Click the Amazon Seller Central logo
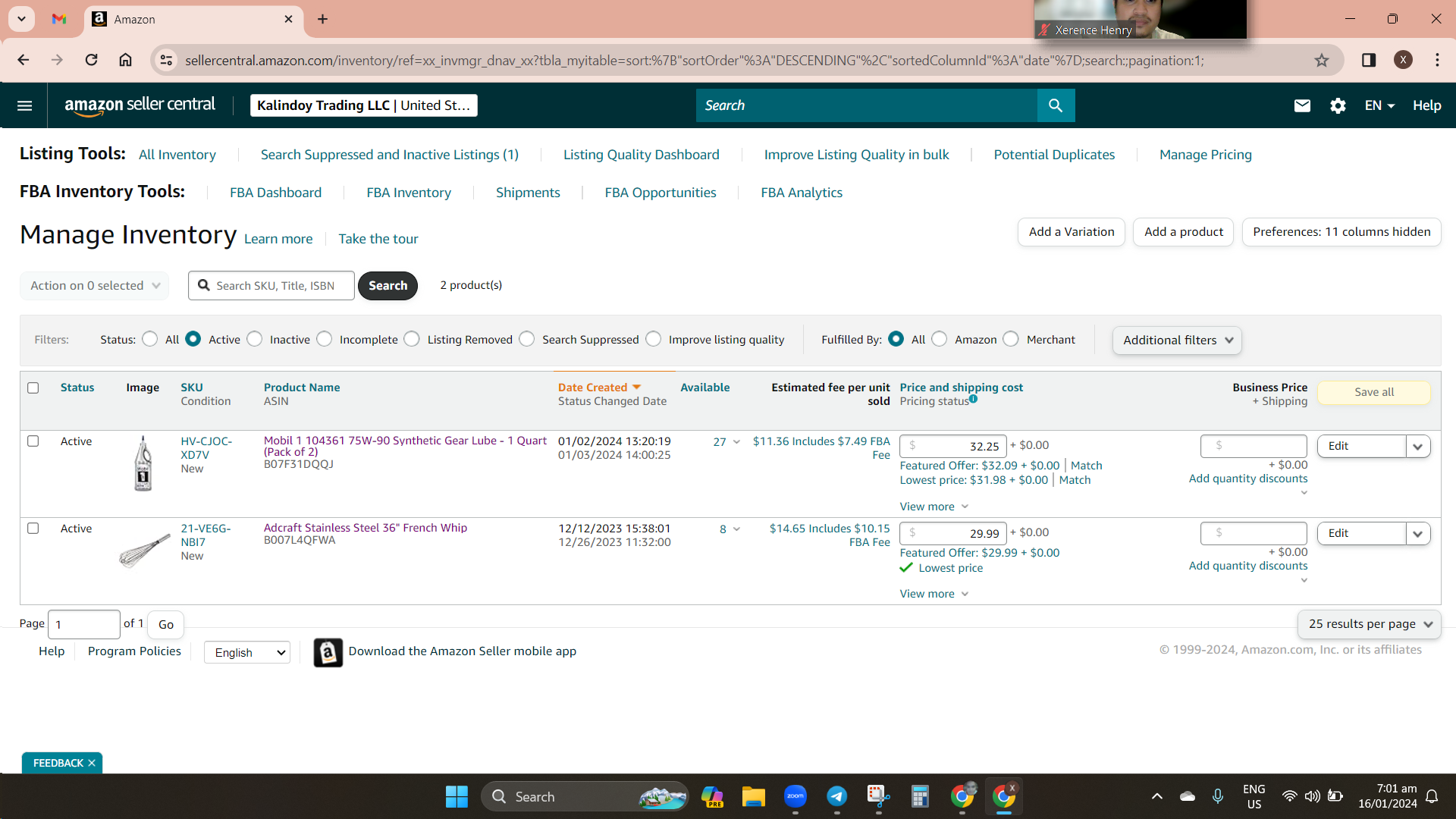 (x=140, y=105)
